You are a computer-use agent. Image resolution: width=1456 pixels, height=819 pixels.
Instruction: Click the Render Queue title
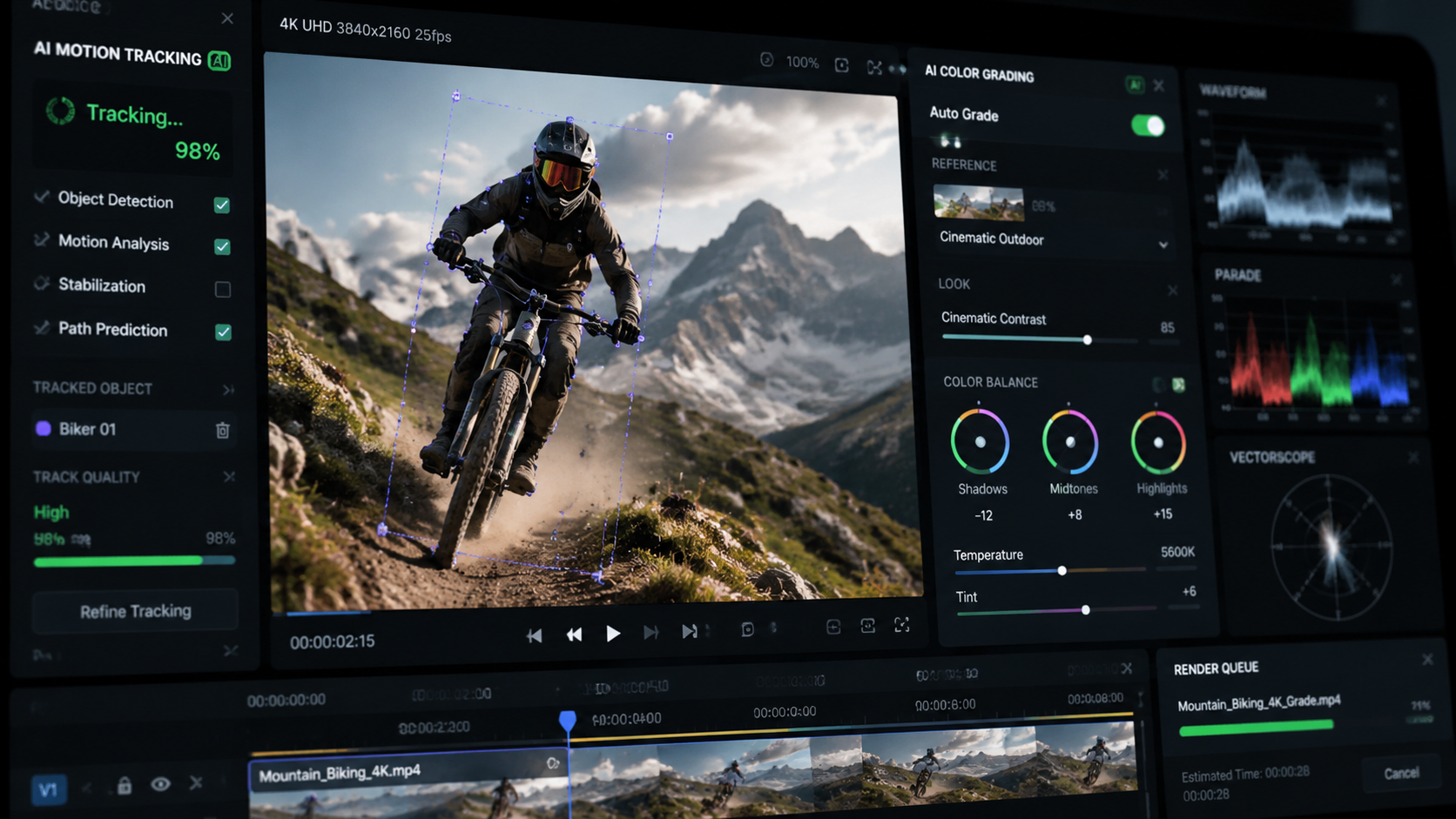pos(1216,668)
